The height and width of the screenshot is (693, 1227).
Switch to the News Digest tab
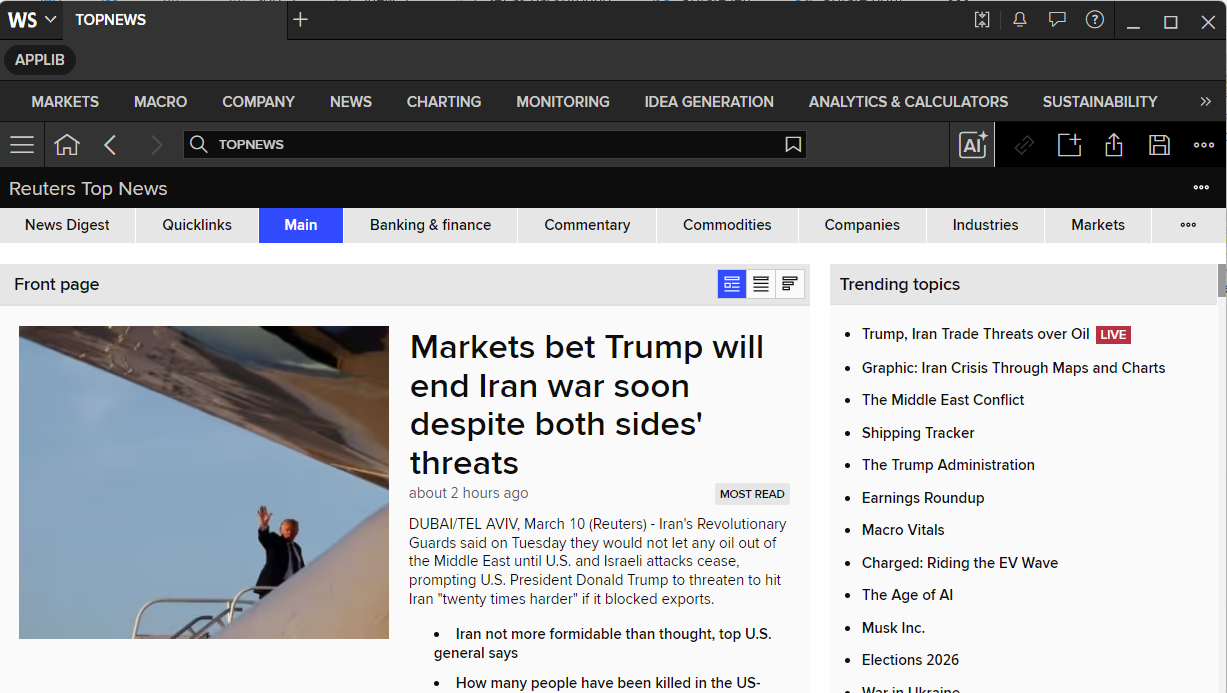click(68, 225)
